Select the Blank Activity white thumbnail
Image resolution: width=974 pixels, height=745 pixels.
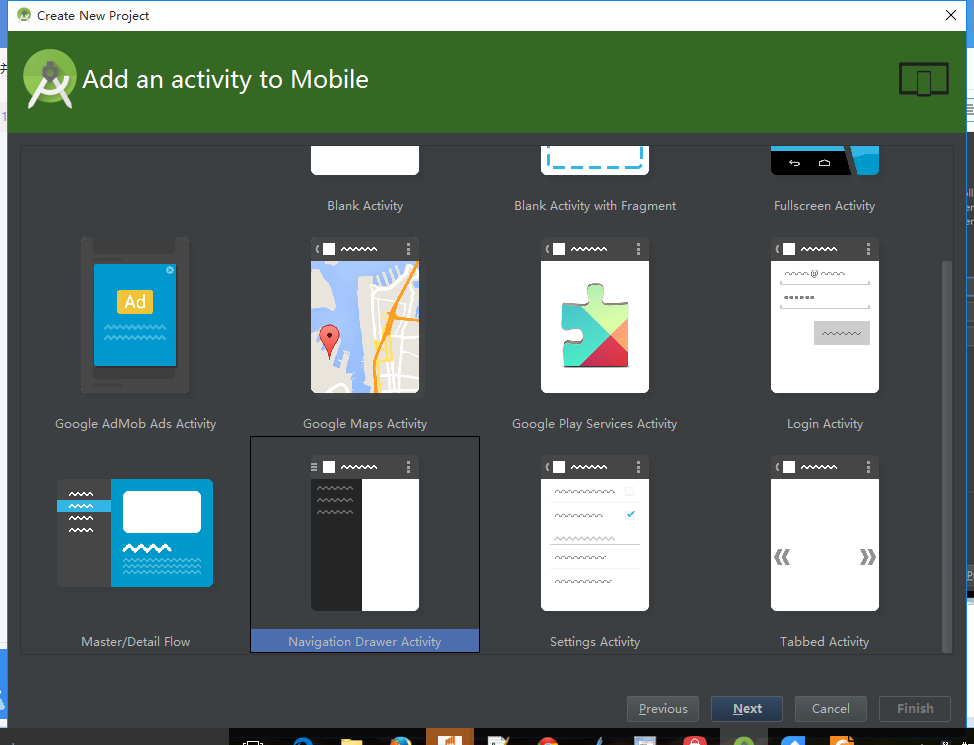[x=365, y=160]
